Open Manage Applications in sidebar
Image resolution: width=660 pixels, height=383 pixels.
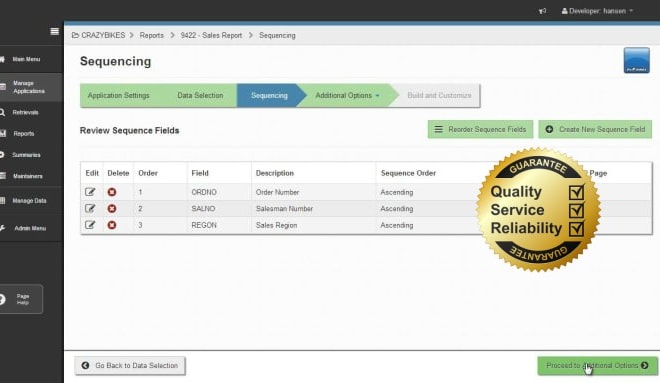click(29, 87)
